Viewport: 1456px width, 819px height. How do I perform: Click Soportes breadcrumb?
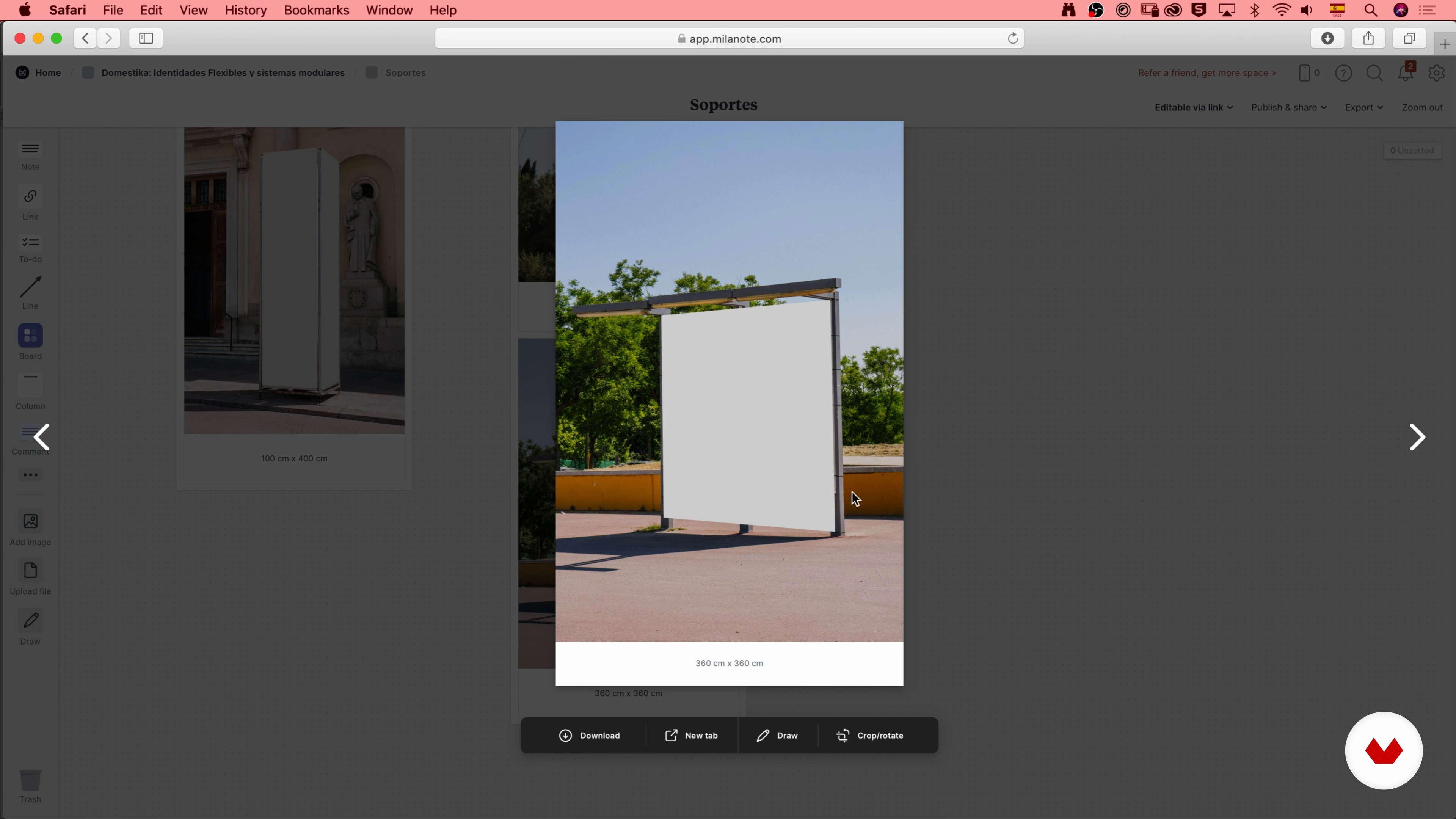[395, 73]
